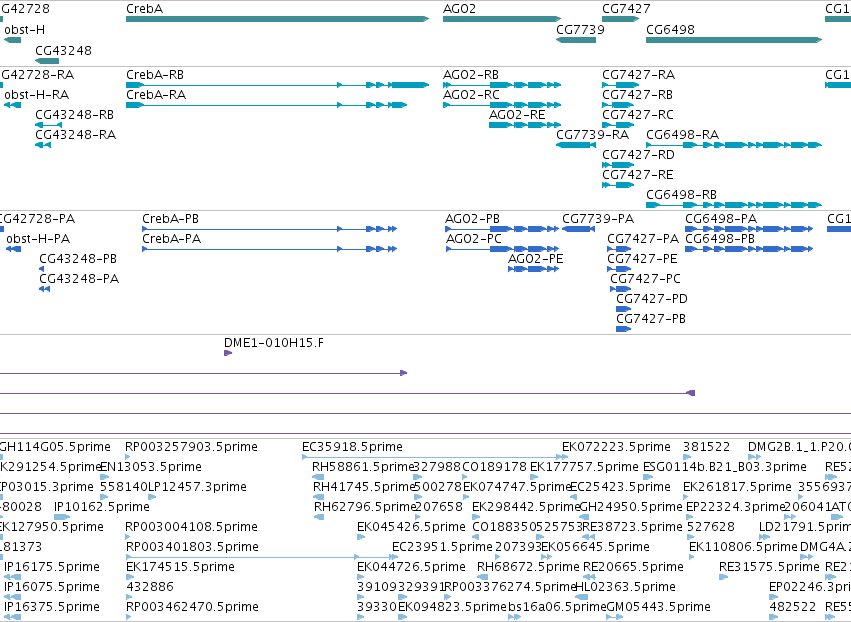
Task: Select the CG6498 gene bar
Action: [x=734, y=40]
